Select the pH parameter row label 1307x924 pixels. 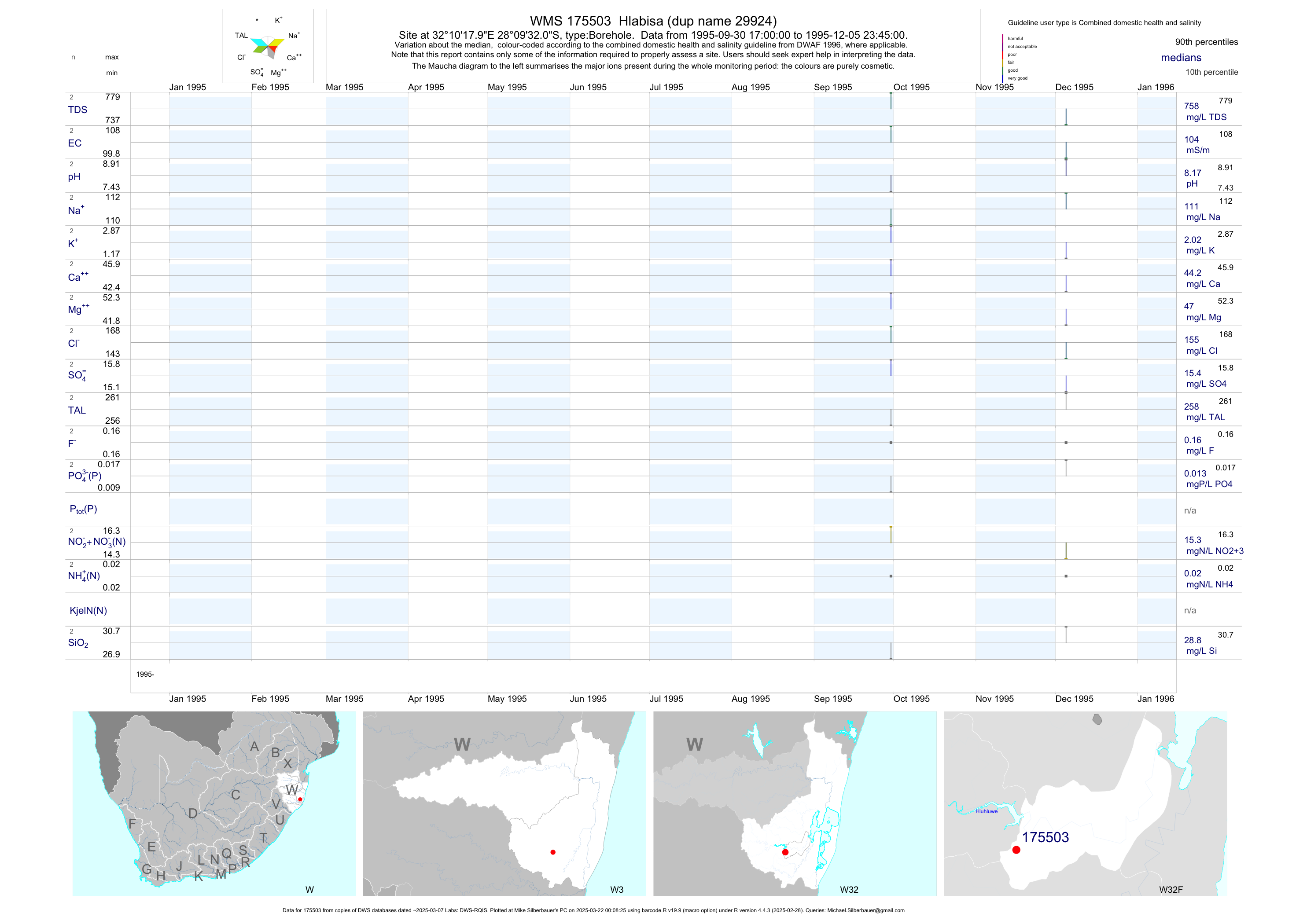pos(74,177)
